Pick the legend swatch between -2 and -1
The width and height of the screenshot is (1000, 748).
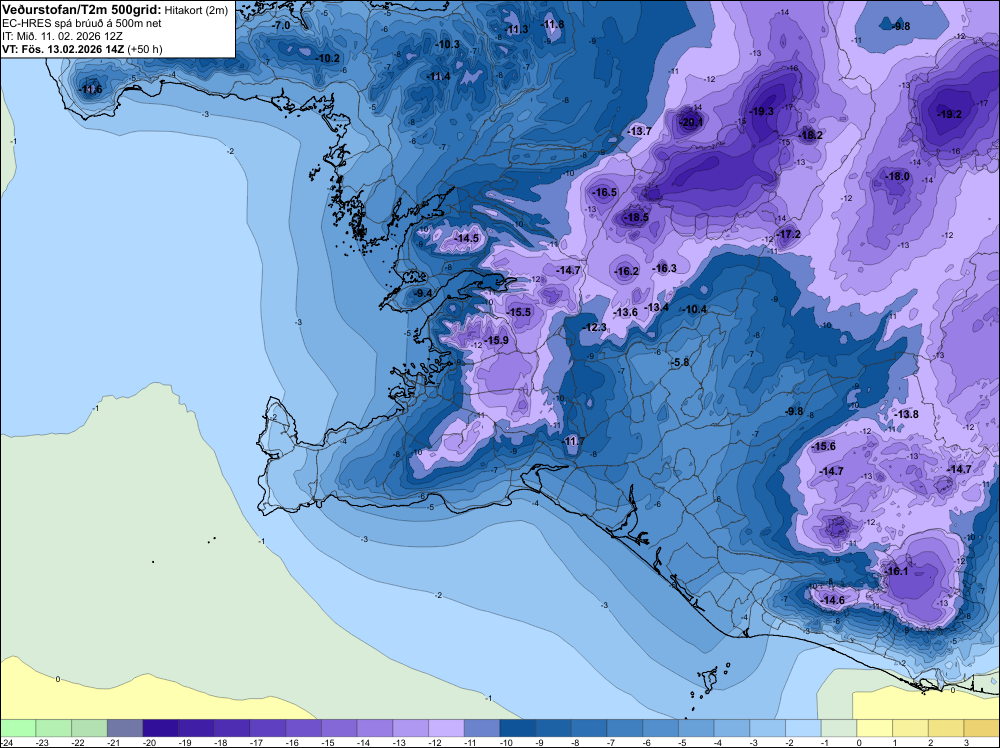[804, 728]
